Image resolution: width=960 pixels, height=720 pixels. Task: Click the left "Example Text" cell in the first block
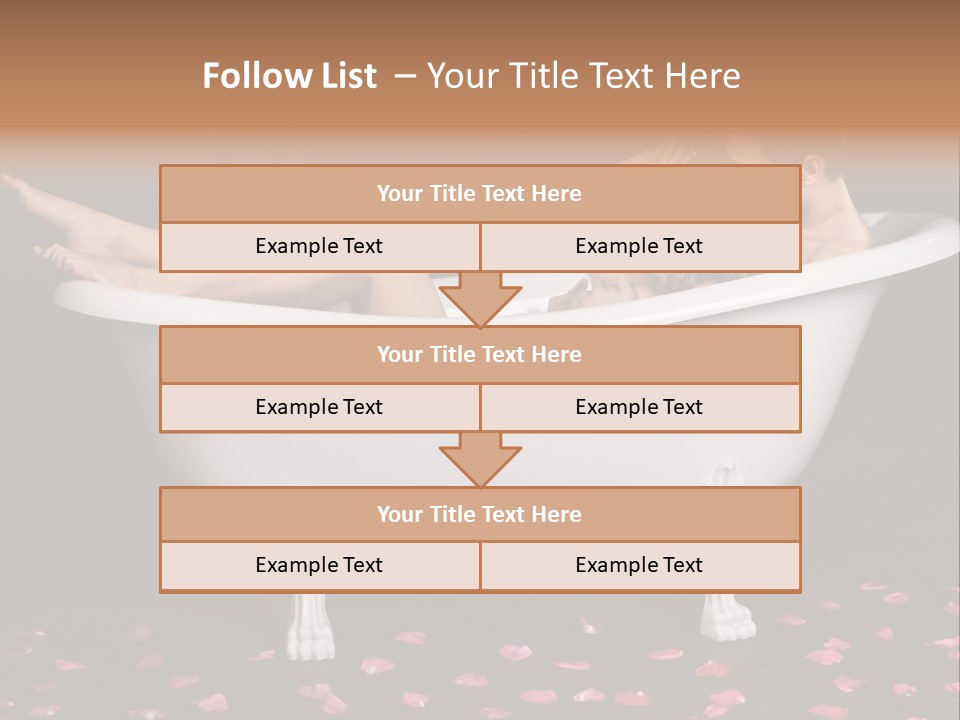pos(319,246)
